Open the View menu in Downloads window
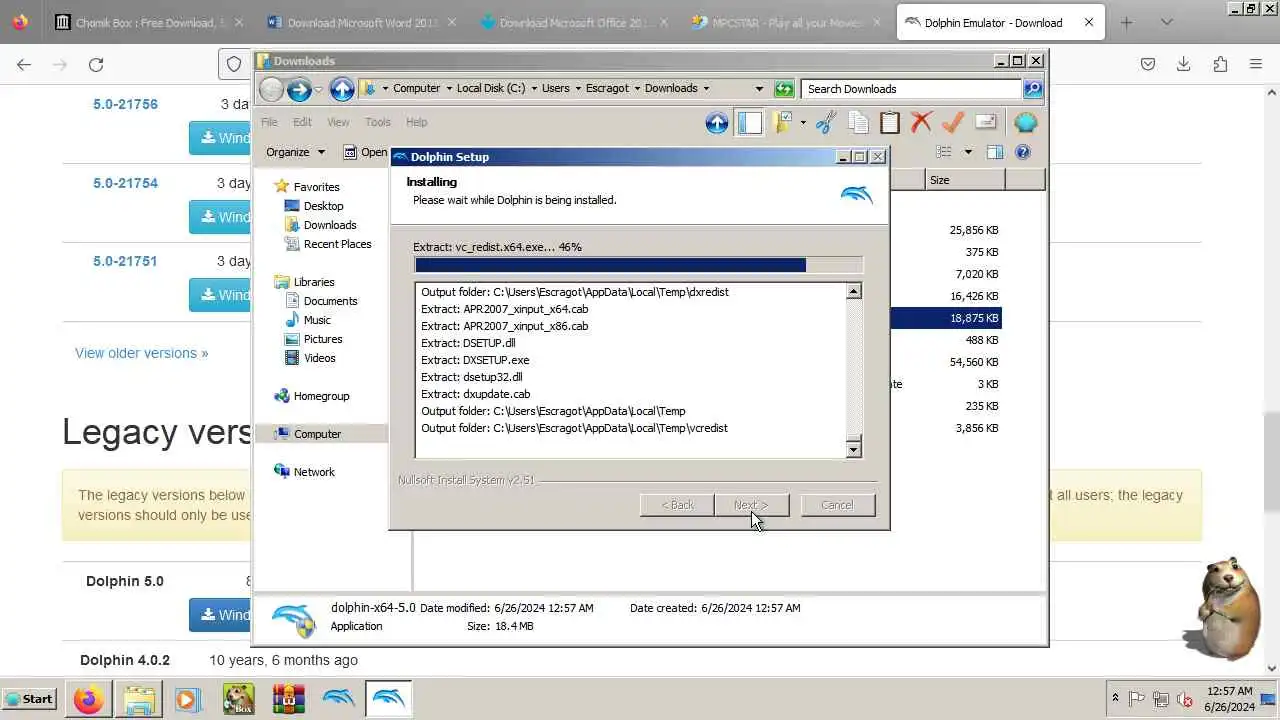Viewport: 1280px width, 720px height. tap(338, 122)
